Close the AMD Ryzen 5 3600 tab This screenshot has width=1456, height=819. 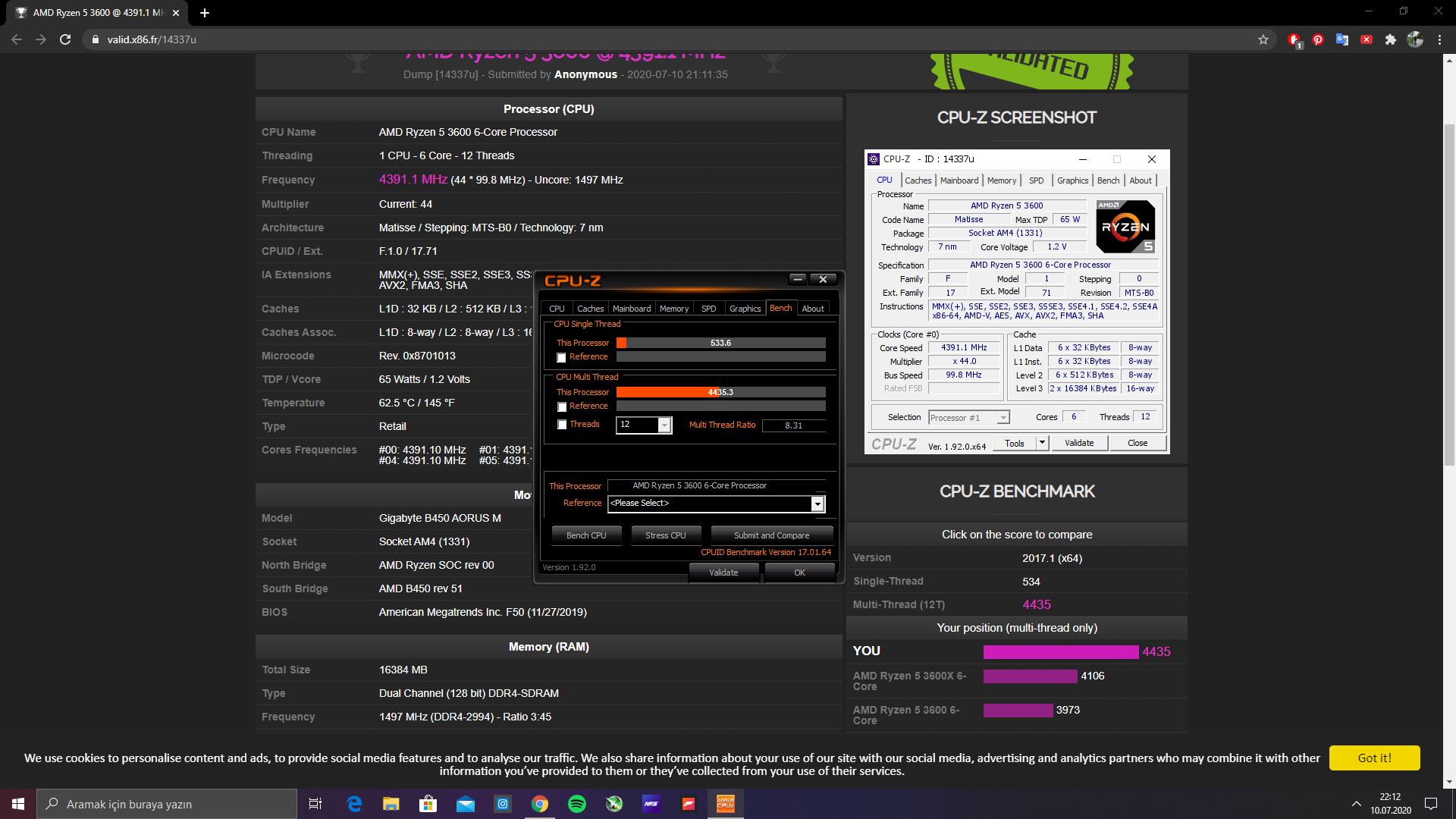point(176,13)
